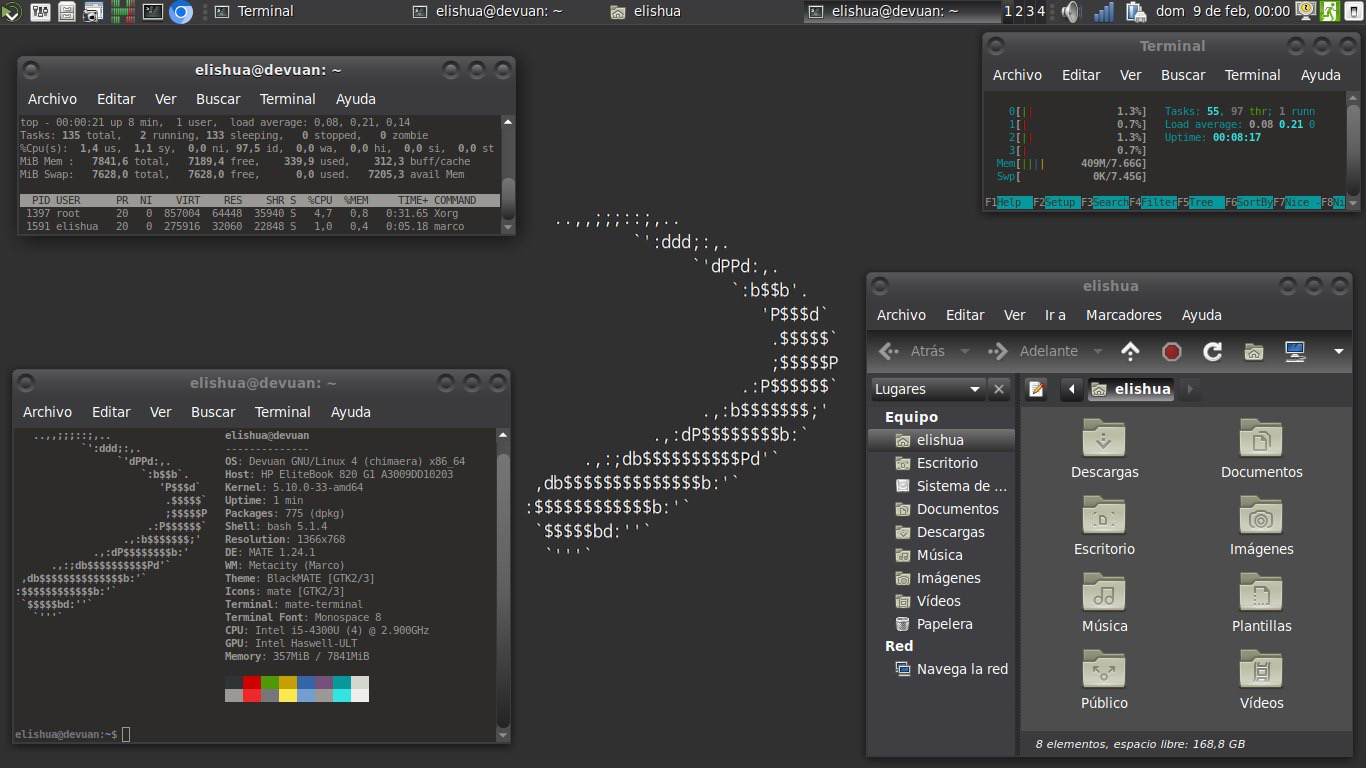Click the lock screen icon in panel
Viewport: 1366px width, 768px height.
click(x=1306, y=11)
